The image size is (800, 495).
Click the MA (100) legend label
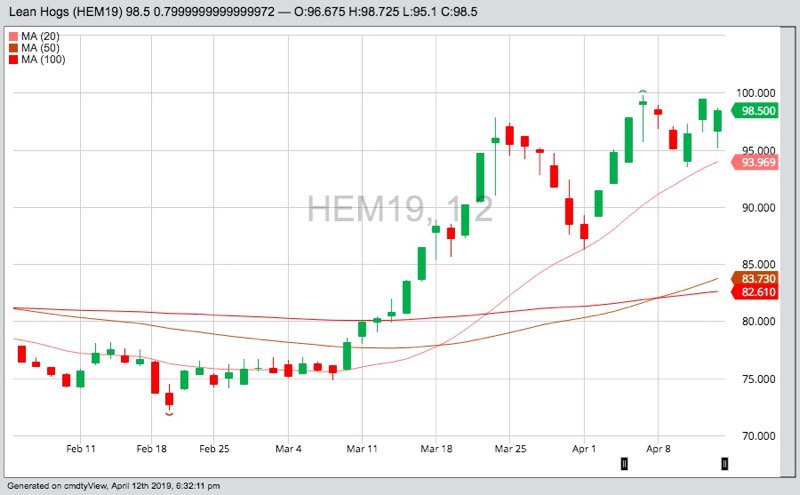coord(43,60)
